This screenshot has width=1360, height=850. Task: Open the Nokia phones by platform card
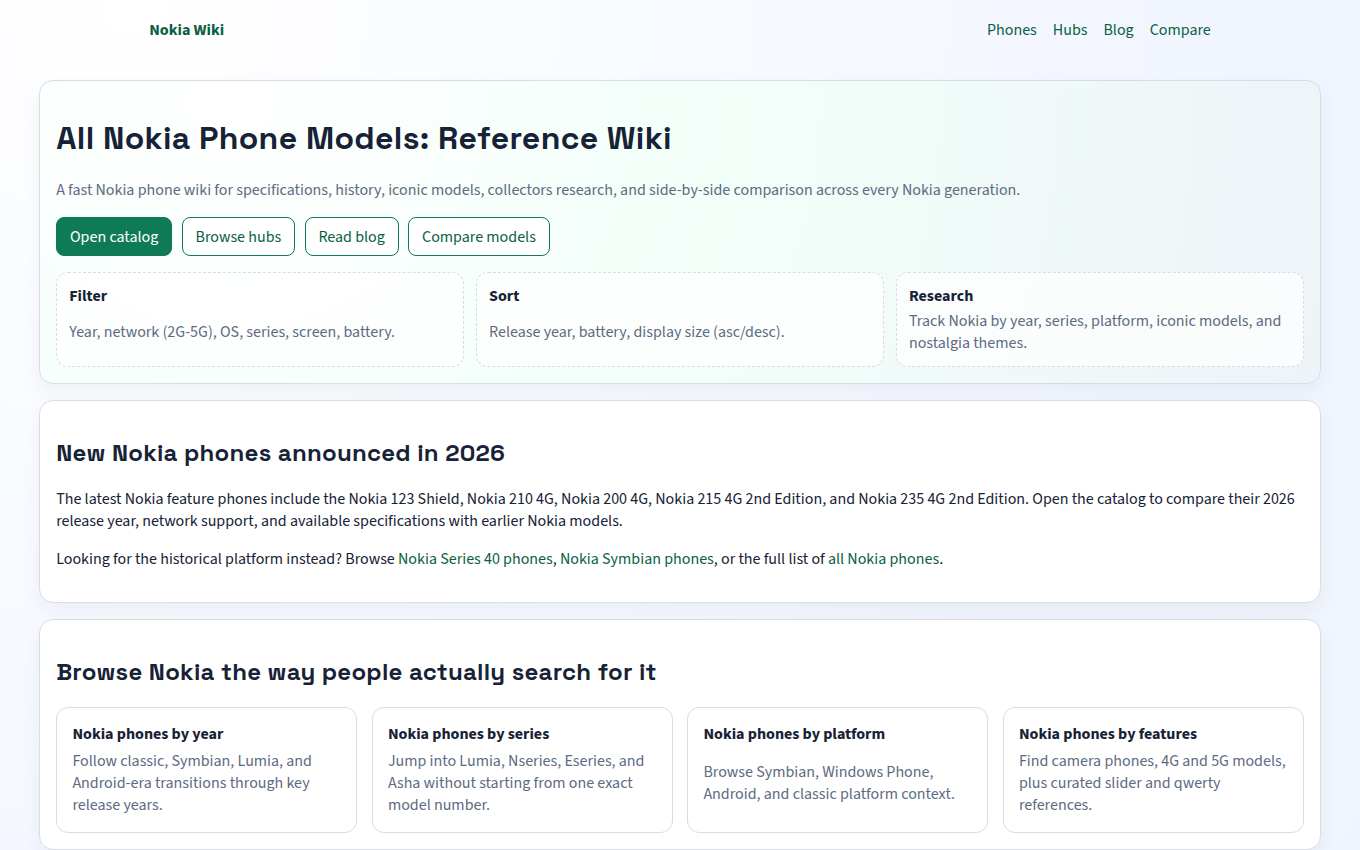tap(837, 770)
